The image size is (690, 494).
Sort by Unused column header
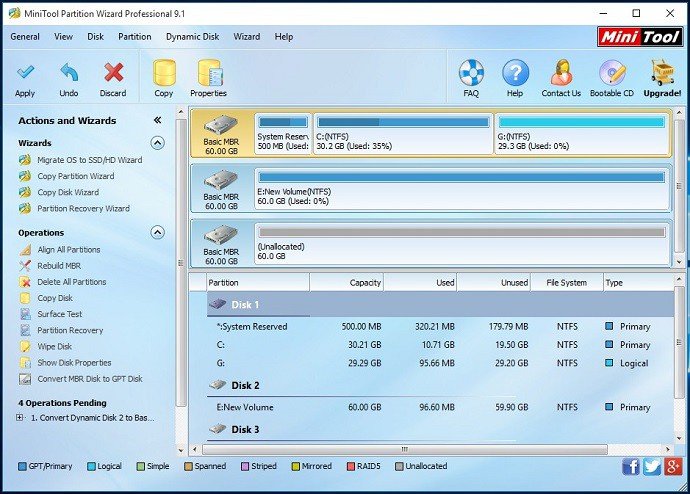(494, 282)
